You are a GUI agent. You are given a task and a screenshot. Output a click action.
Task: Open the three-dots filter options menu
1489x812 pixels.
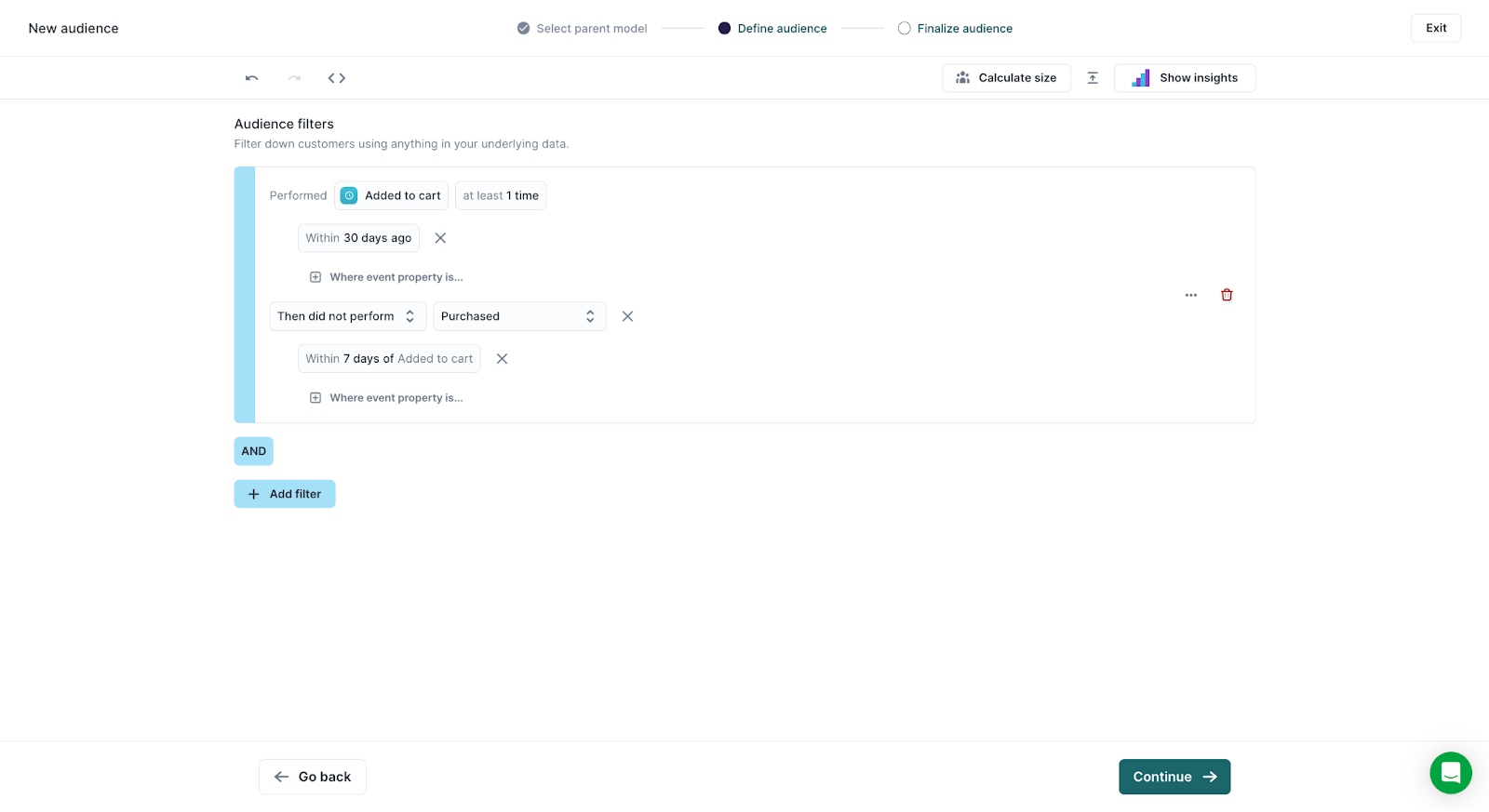tap(1190, 295)
